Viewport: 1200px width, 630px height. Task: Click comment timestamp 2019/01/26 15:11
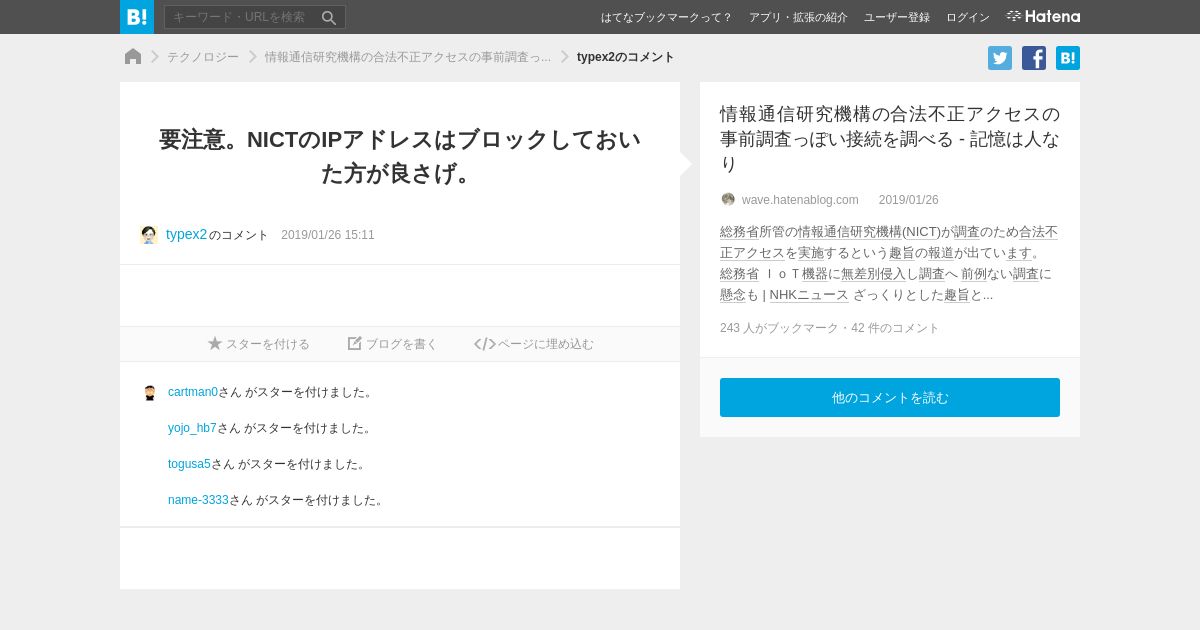328,235
